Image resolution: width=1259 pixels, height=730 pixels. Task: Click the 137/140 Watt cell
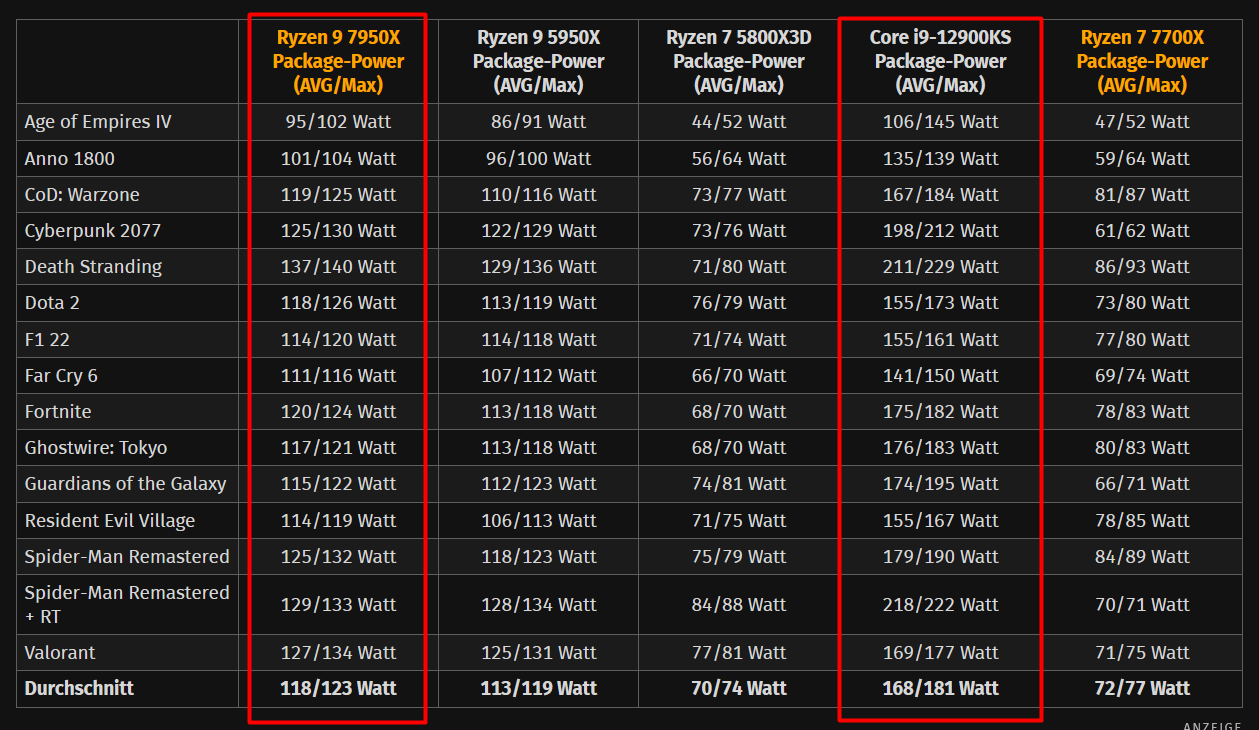pos(338,266)
